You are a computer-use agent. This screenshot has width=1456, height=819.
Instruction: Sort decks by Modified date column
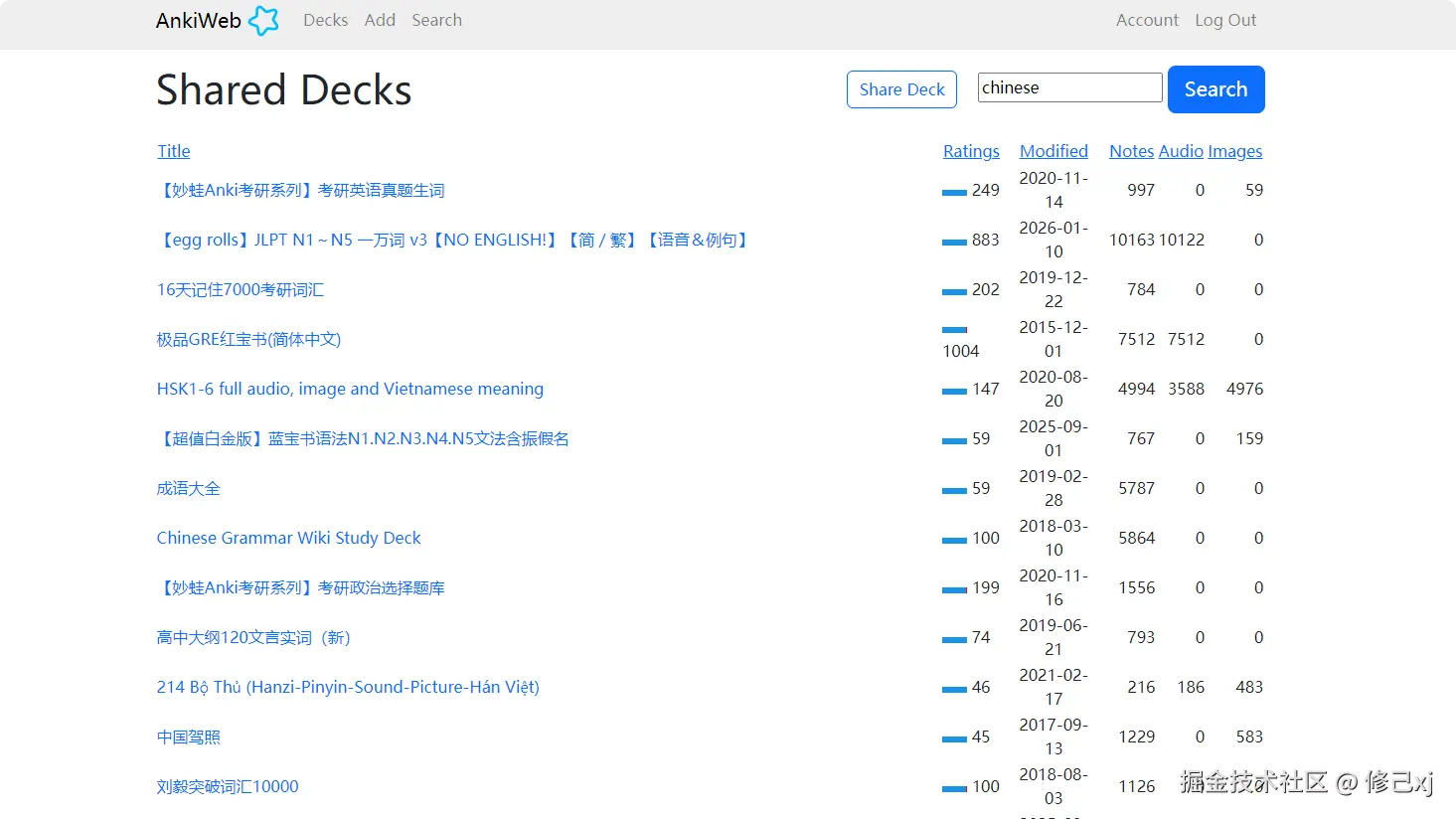tap(1053, 151)
